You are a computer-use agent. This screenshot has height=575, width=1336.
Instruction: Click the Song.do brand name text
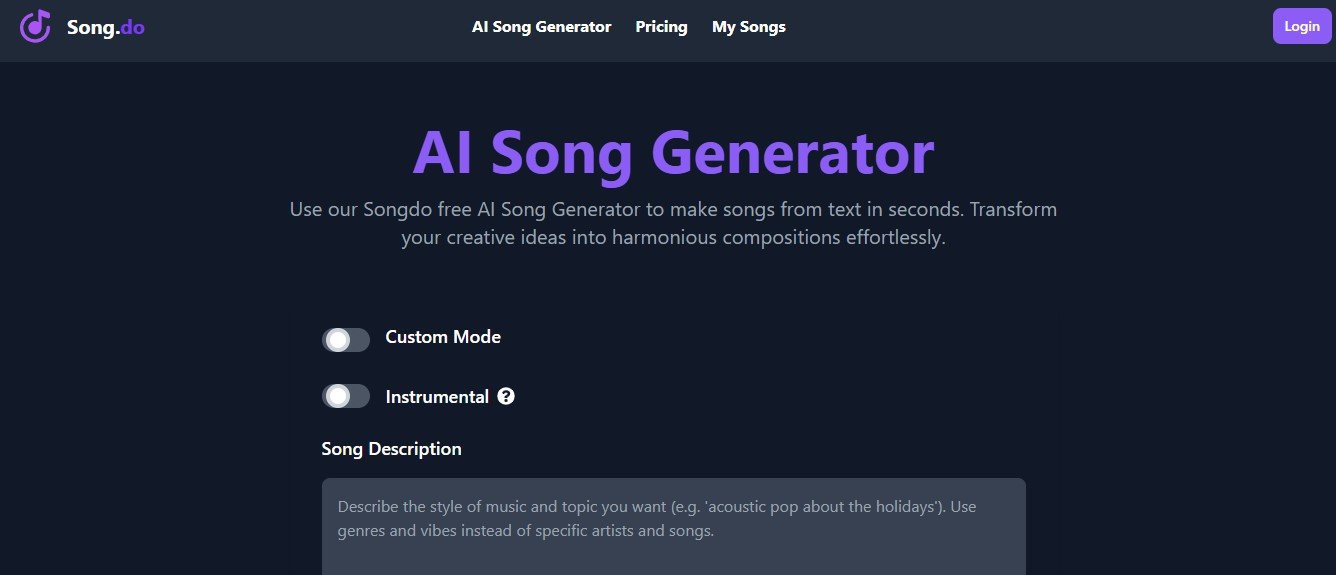[x=105, y=27]
